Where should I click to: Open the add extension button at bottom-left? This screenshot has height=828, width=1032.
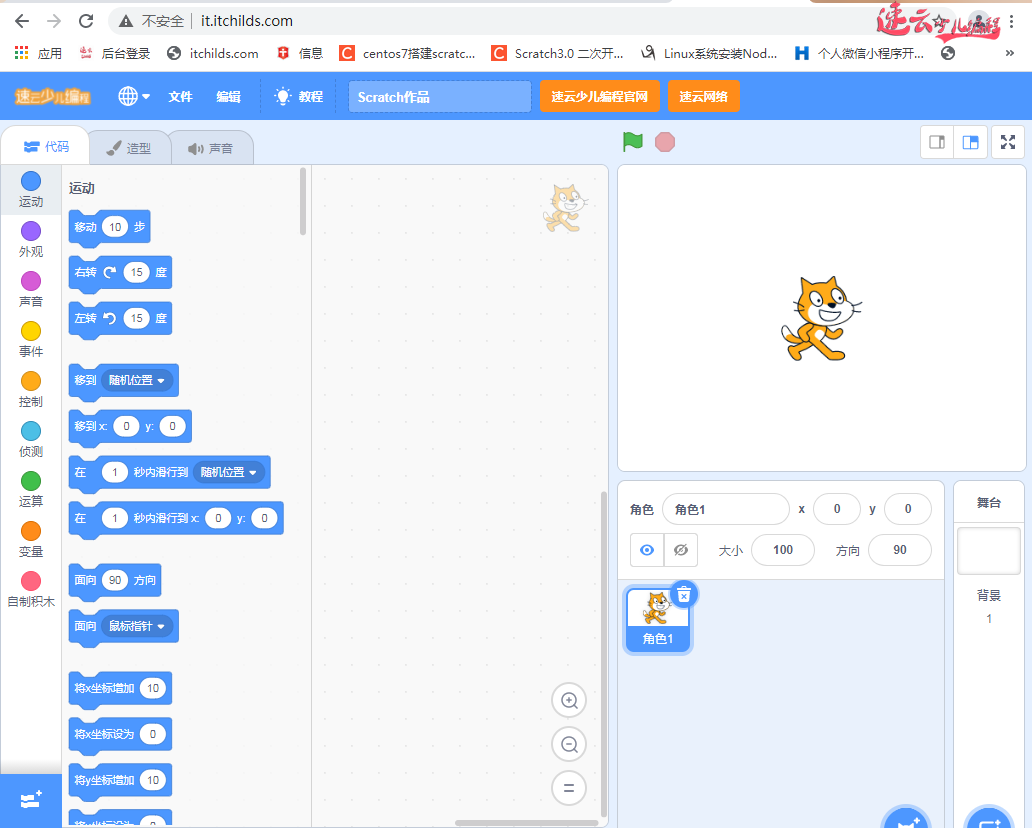coord(30,801)
